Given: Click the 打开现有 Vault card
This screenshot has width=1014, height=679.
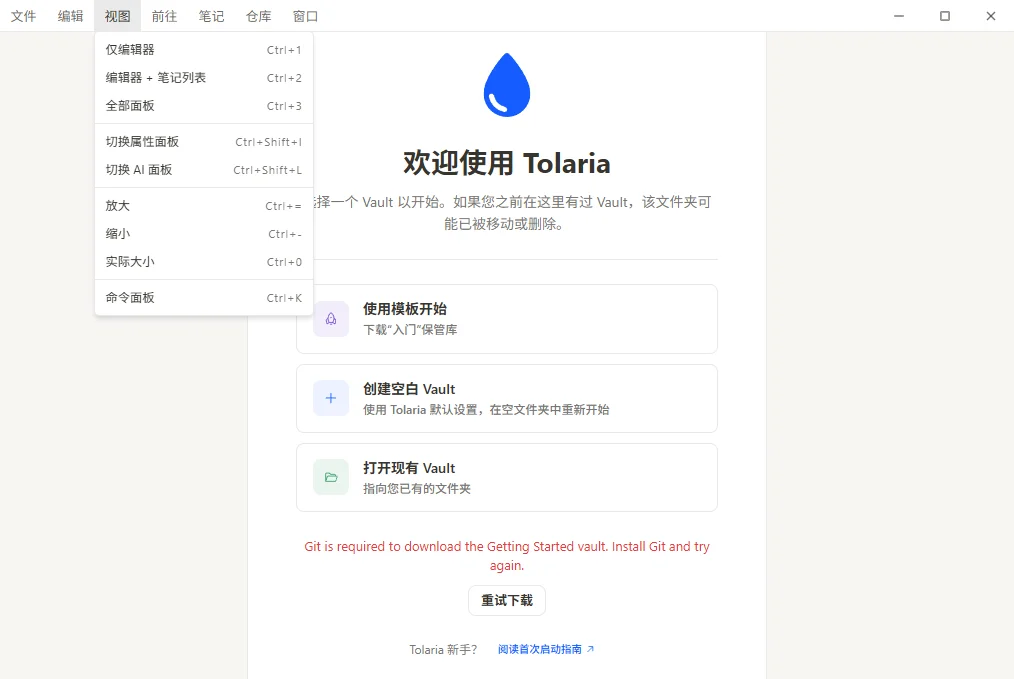Looking at the screenshot, I should (x=507, y=477).
